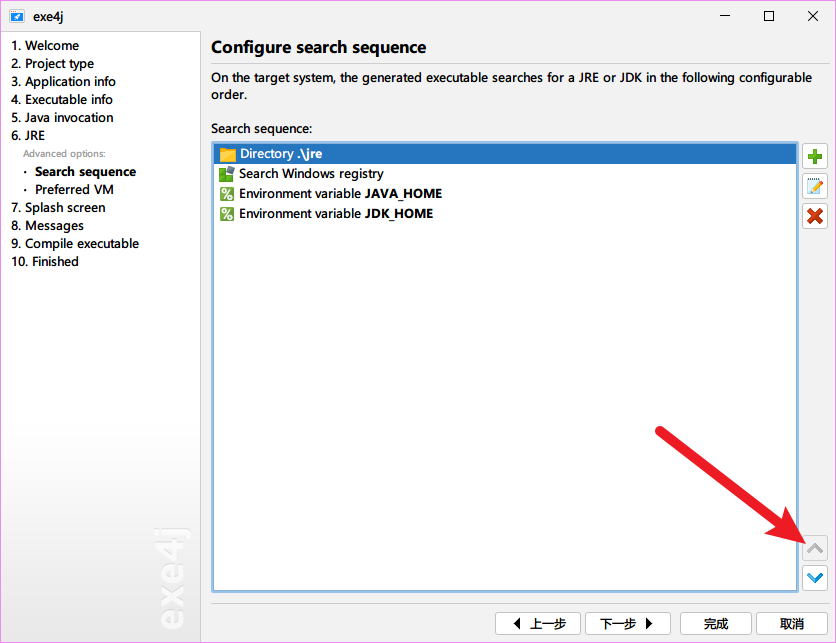
Task: Click the 取消 cancel button
Action: click(x=791, y=623)
